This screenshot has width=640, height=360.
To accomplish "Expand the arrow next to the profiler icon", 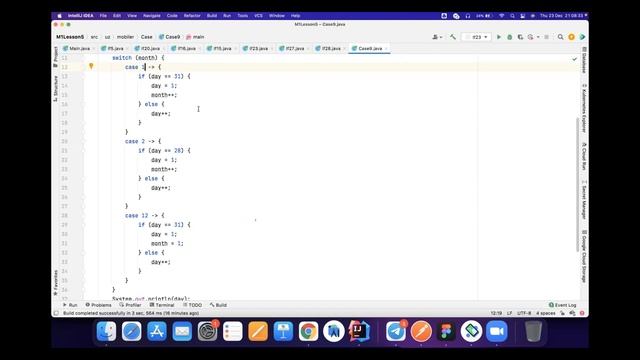I will [538, 37].
